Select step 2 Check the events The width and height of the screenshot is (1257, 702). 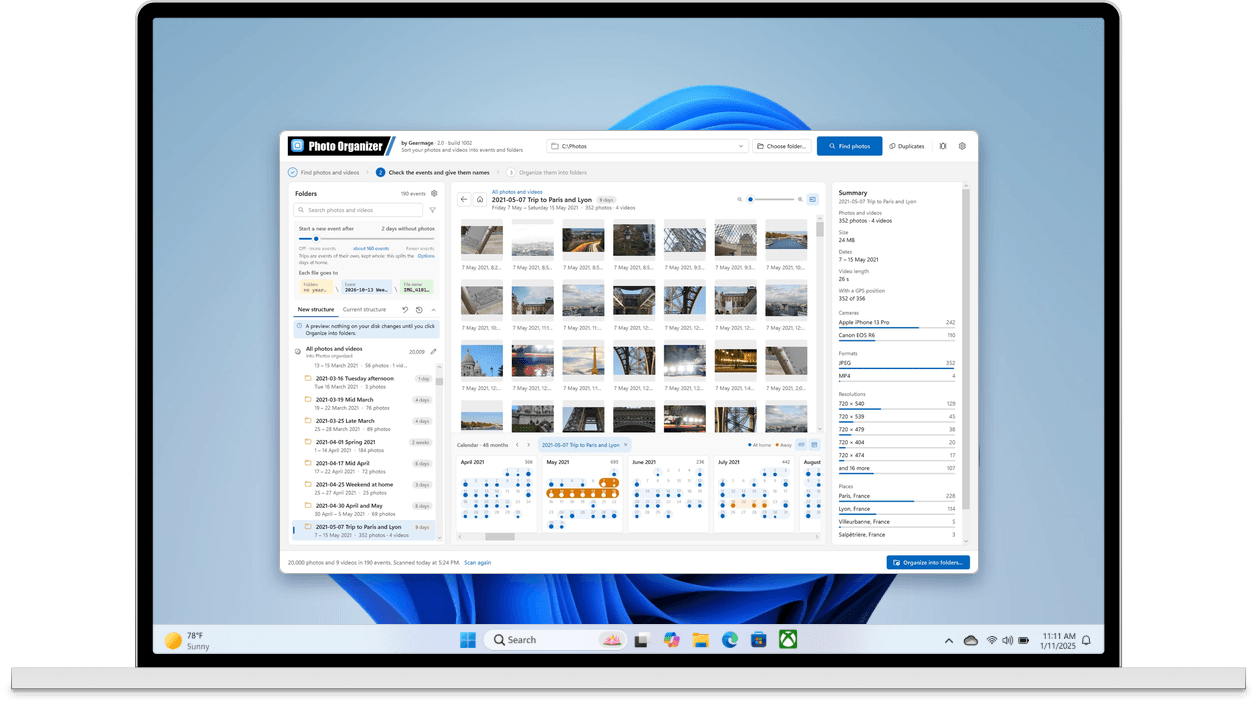[433, 173]
